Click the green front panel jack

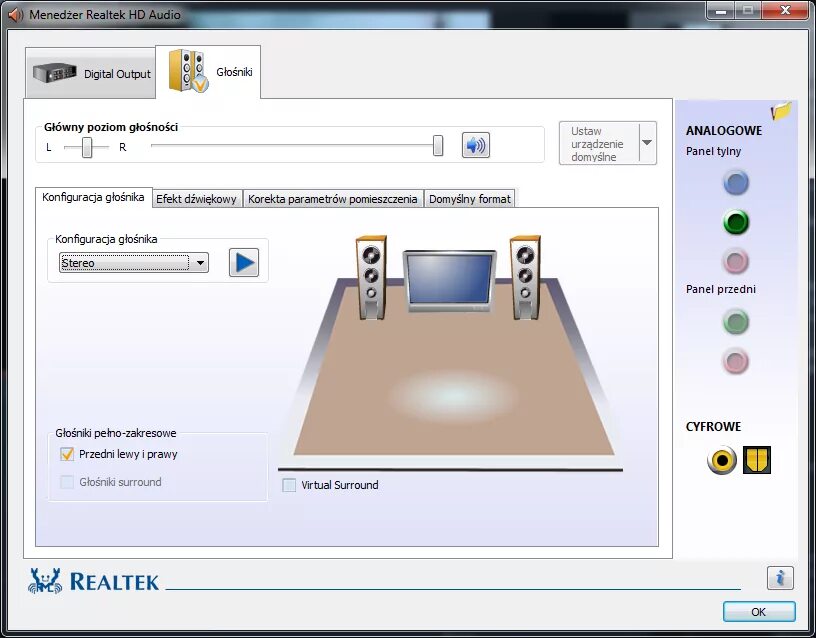pyautogui.click(x=736, y=322)
